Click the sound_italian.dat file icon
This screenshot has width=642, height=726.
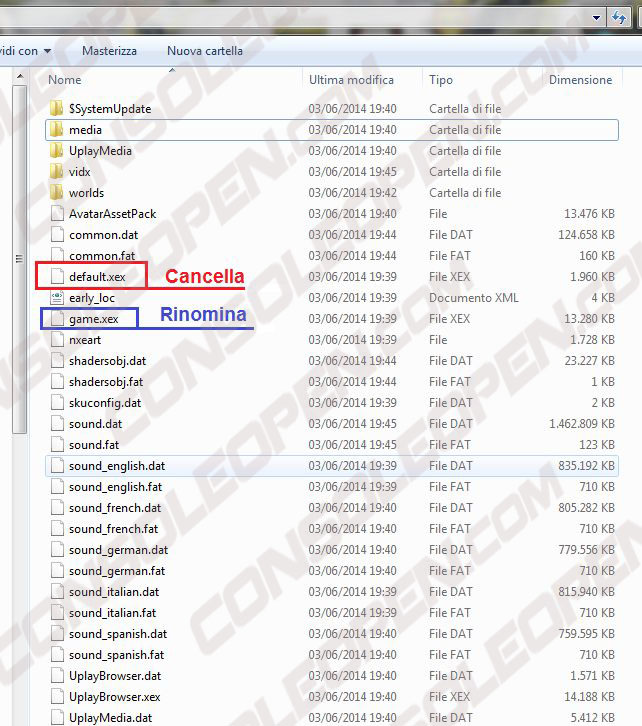[x=57, y=592]
